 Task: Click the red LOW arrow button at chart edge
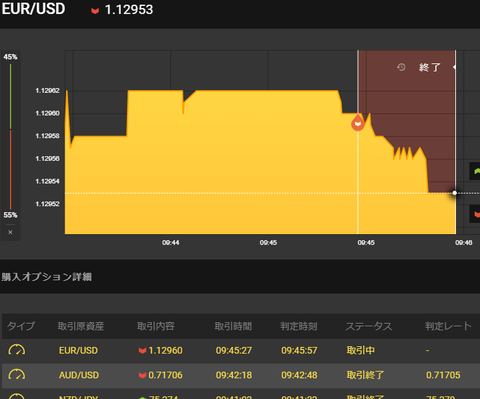pos(475,214)
